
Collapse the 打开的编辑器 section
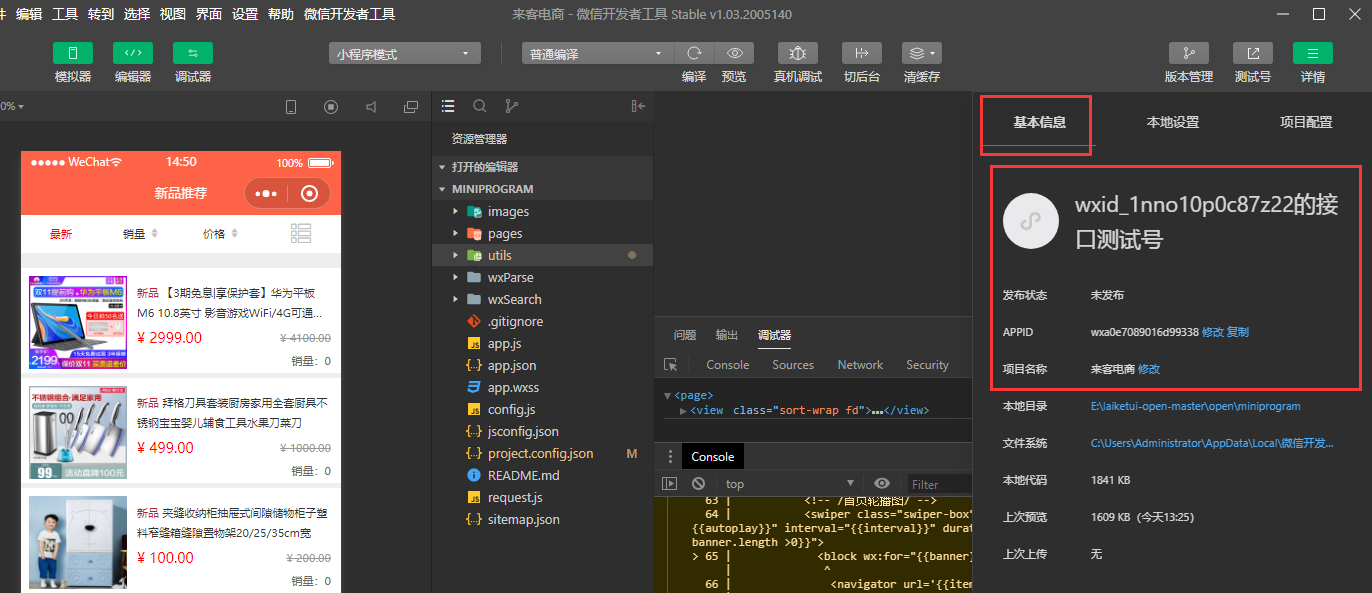[x=542, y=167]
